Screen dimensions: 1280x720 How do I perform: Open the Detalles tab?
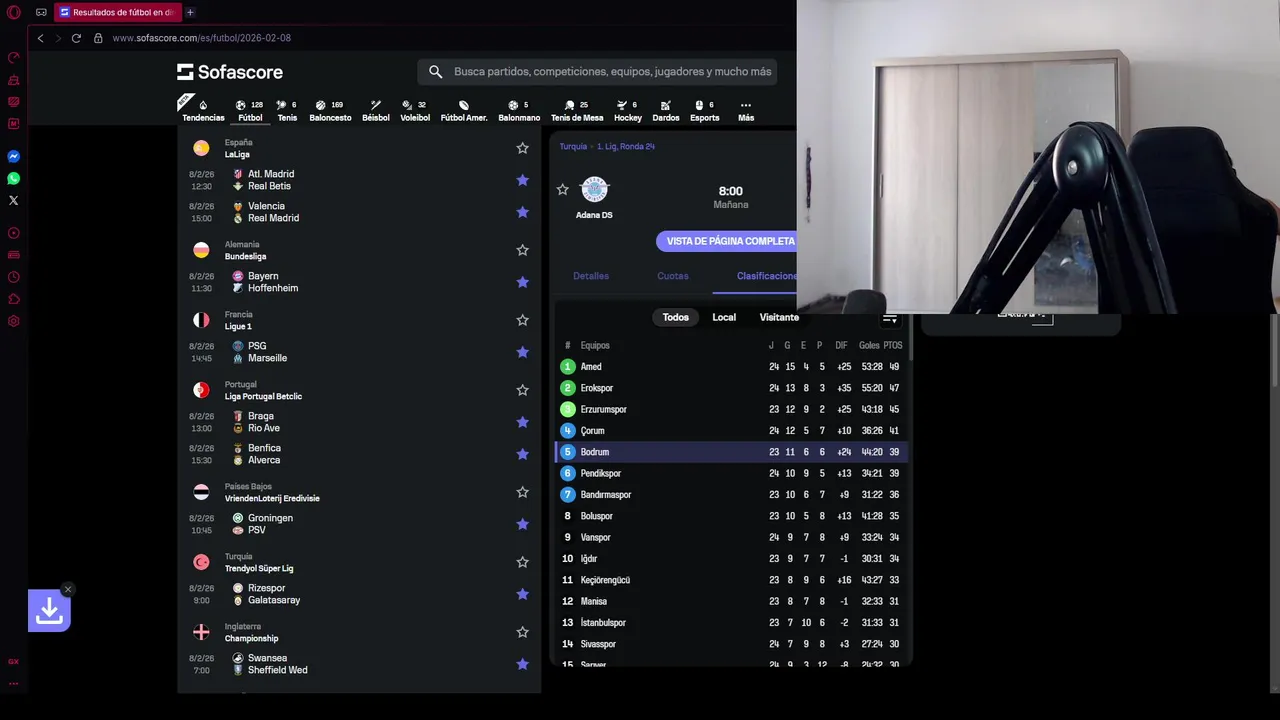coord(591,276)
